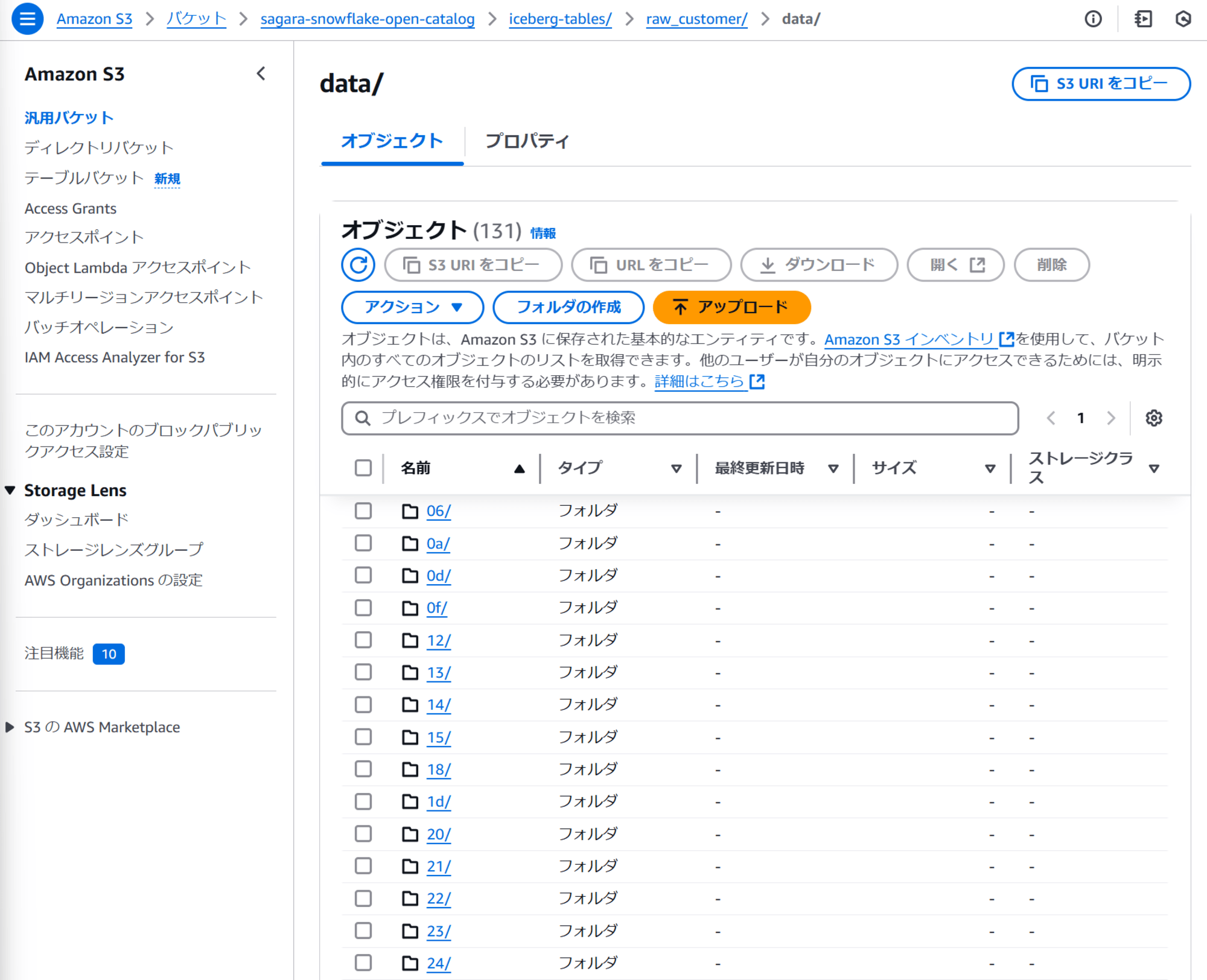Screen dimensions: 1207x980
Task: Open バッチオペレーション in sidebar
Action: click(x=99, y=327)
